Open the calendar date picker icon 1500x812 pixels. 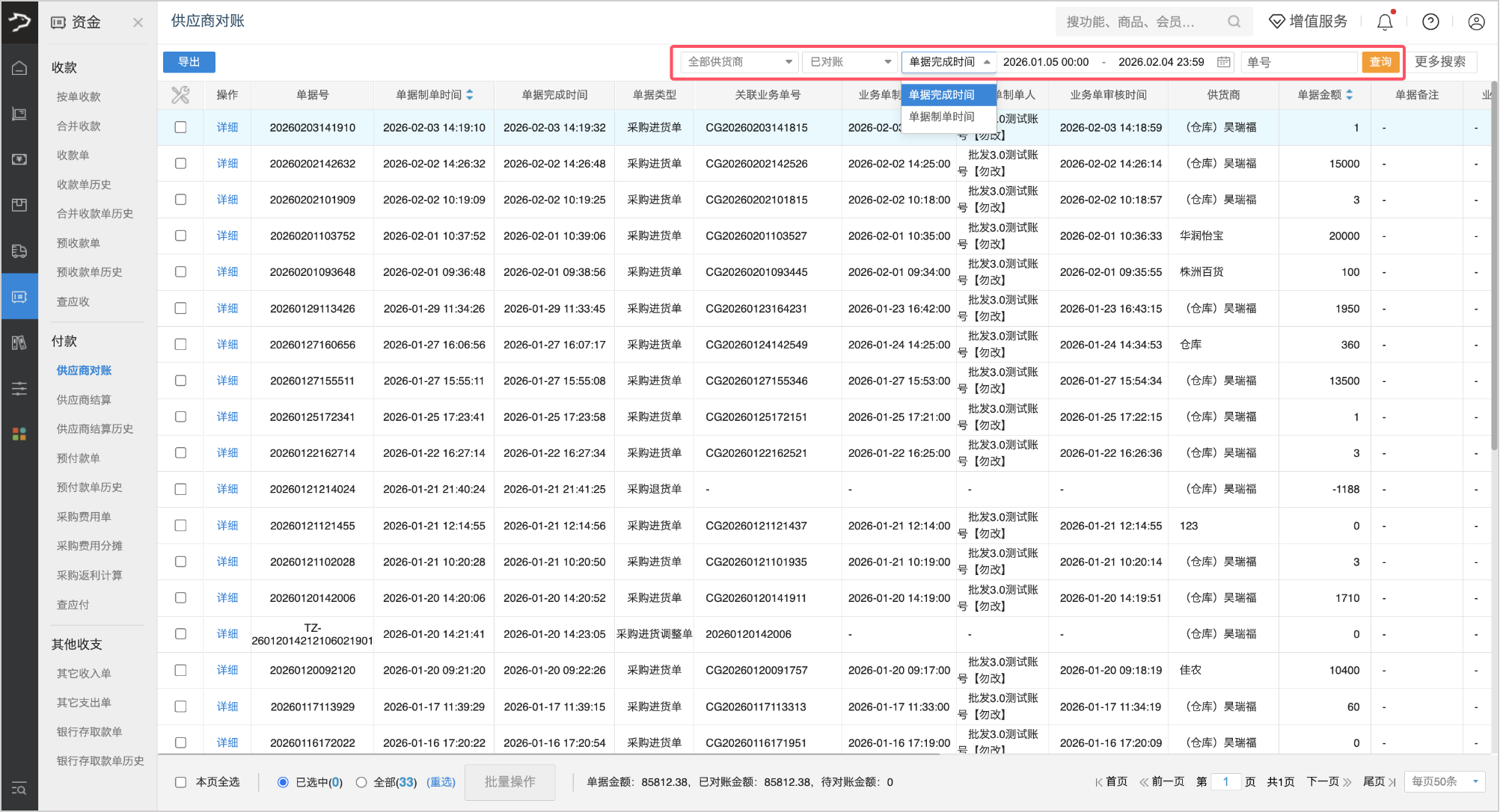click(x=1224, y=62)
